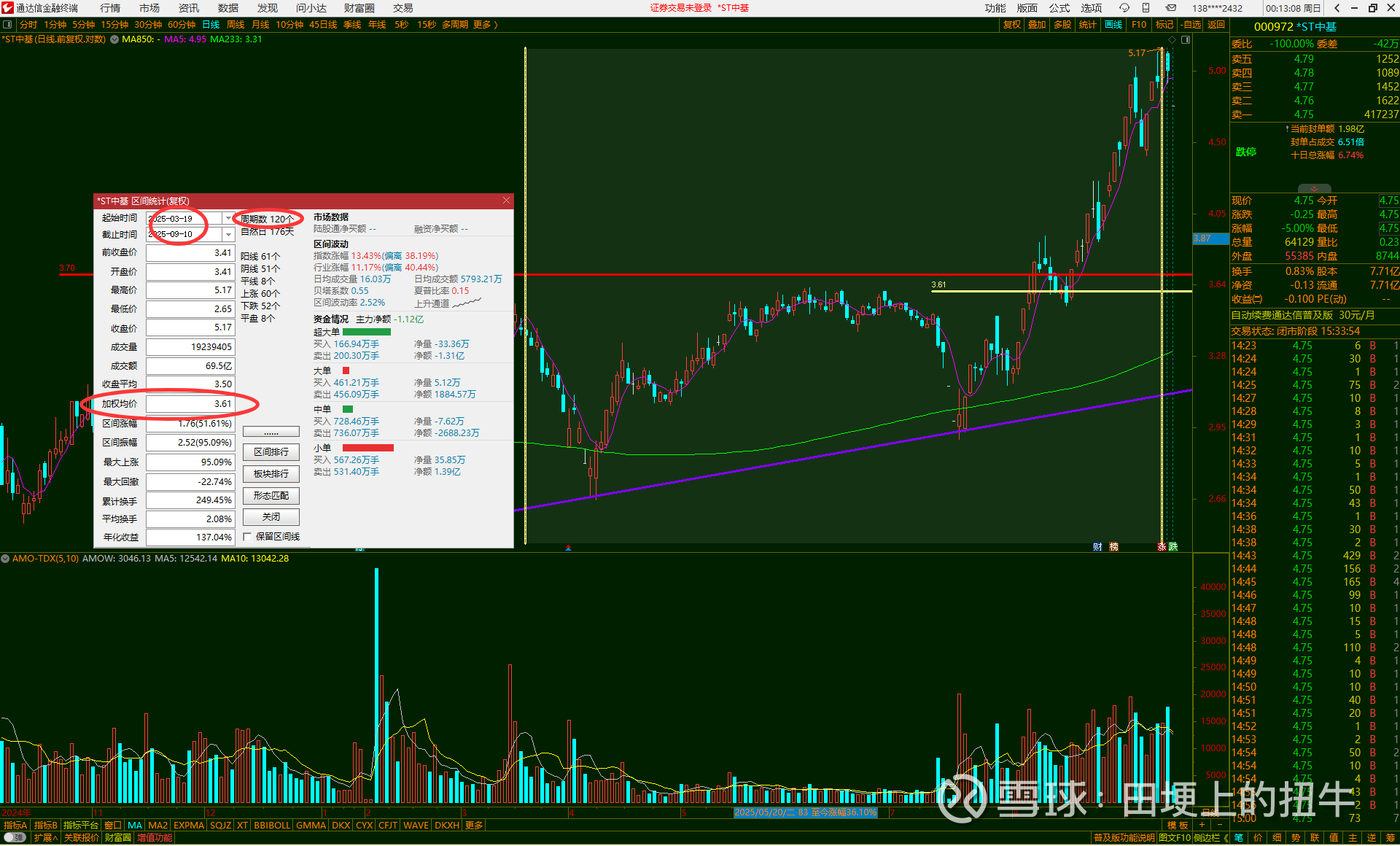Select the BBIBOLL indicator tab
This screenshot has height=846, width=1400.
272,826
